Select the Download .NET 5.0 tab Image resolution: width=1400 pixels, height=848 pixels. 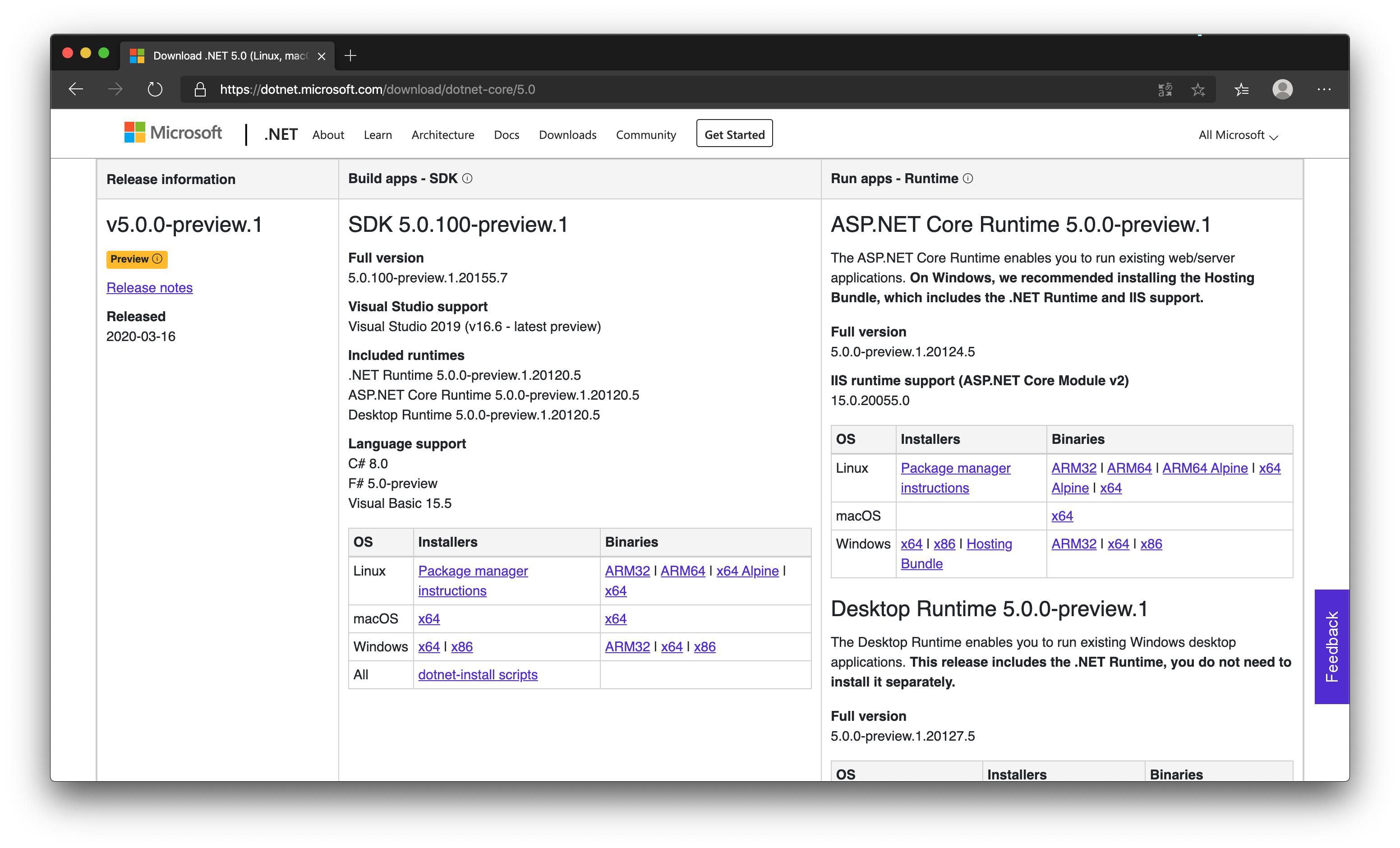227,55
